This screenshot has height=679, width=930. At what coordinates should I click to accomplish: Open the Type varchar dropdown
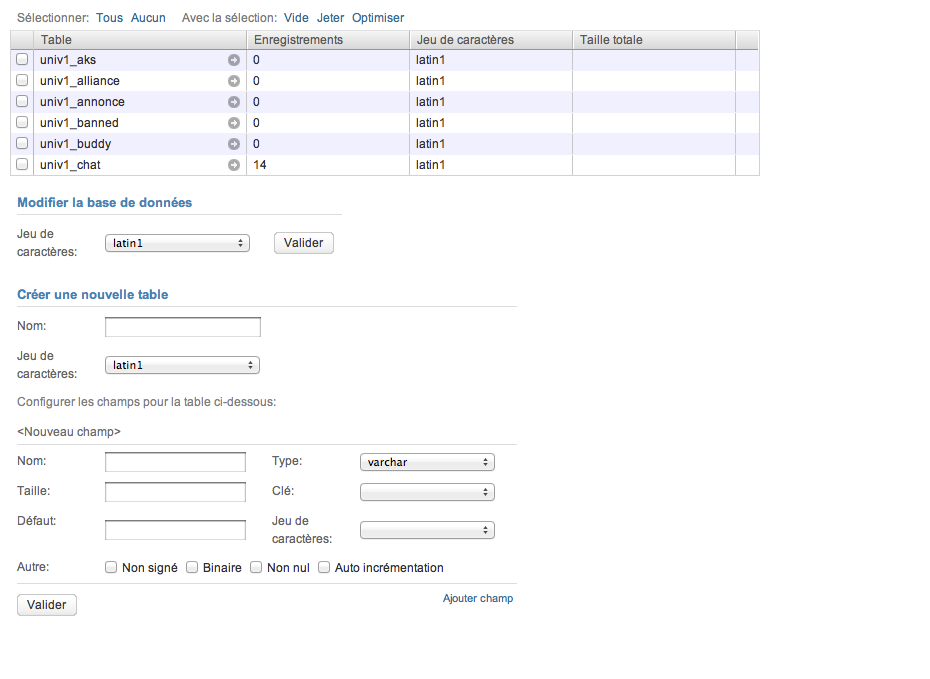pos(427,462)
